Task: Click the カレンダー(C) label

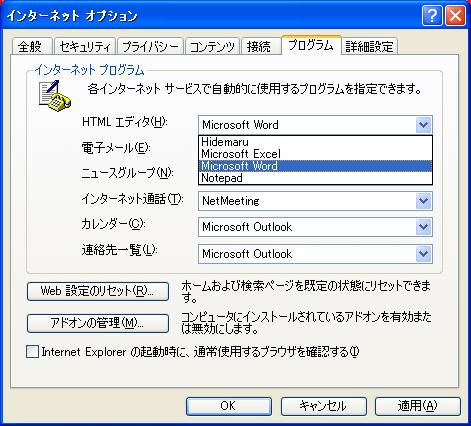Action: pos(114,224)
